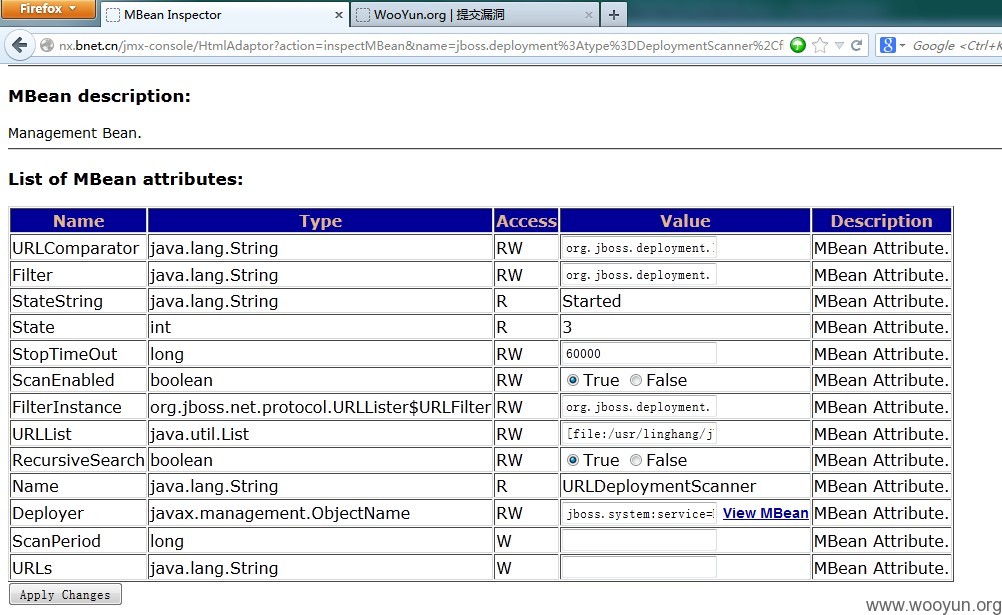Open the View MBean link for Deployer
Viewport: 1002px width, 615px height.
coord(766,513)
